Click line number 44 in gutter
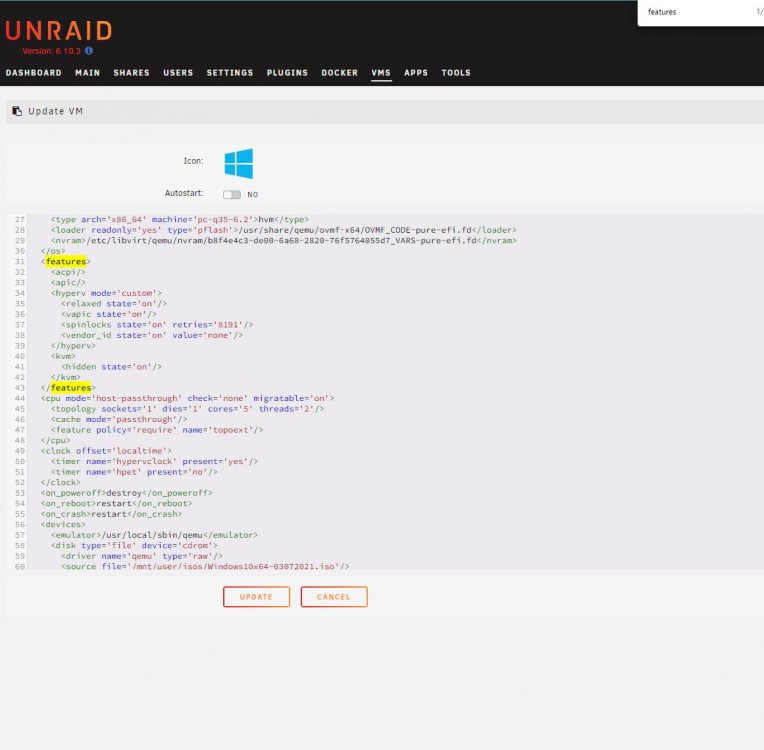 click(x=19, y=398)
